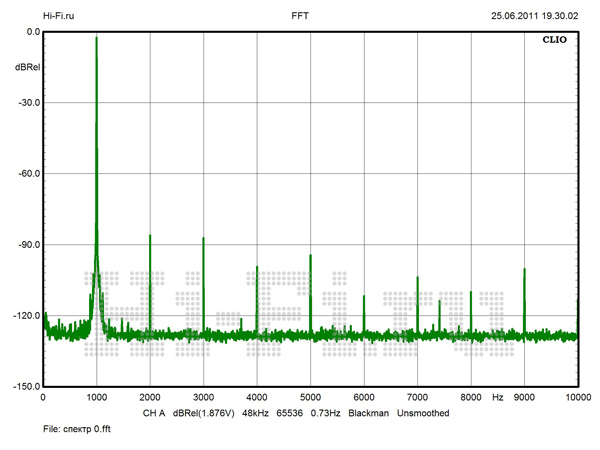Click the CH A channel label
600x450 pixels.
point(153,413)
